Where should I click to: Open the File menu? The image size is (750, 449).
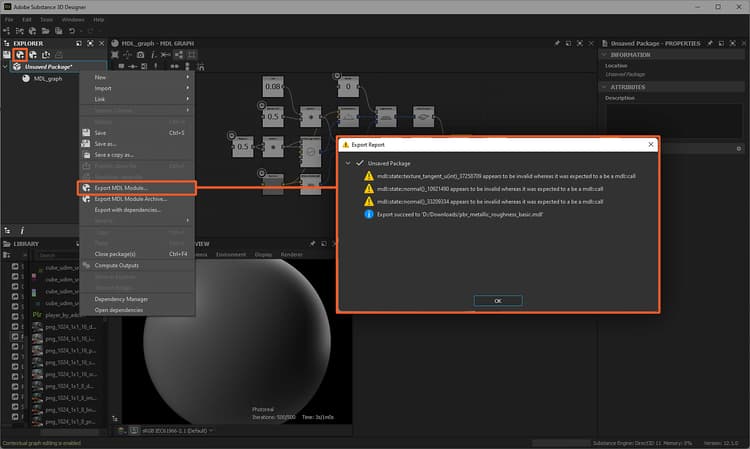(9, 20)
